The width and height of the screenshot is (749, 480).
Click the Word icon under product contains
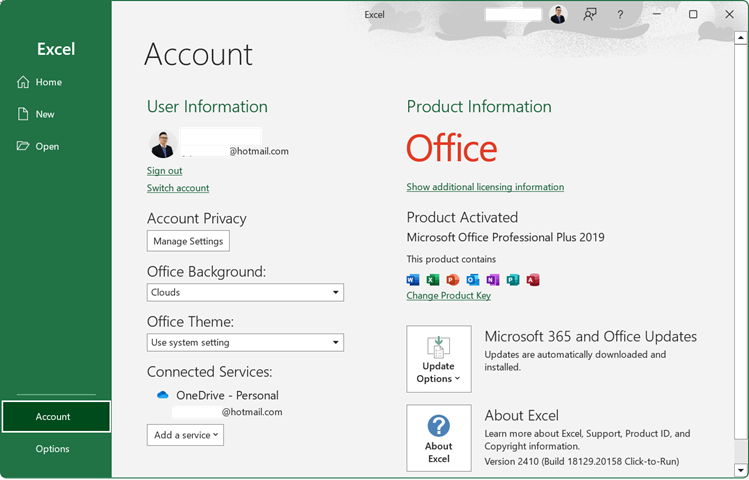(x=413, y=280)
